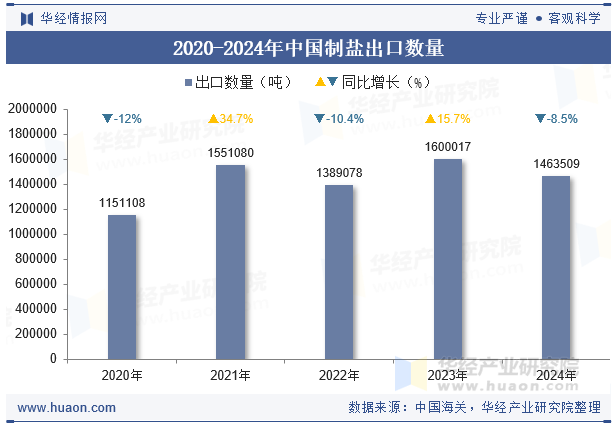This screenshot has width=615, height=427.
Task: Click the 出口数量 legend square marker
Action: click(x=188, y=83)
